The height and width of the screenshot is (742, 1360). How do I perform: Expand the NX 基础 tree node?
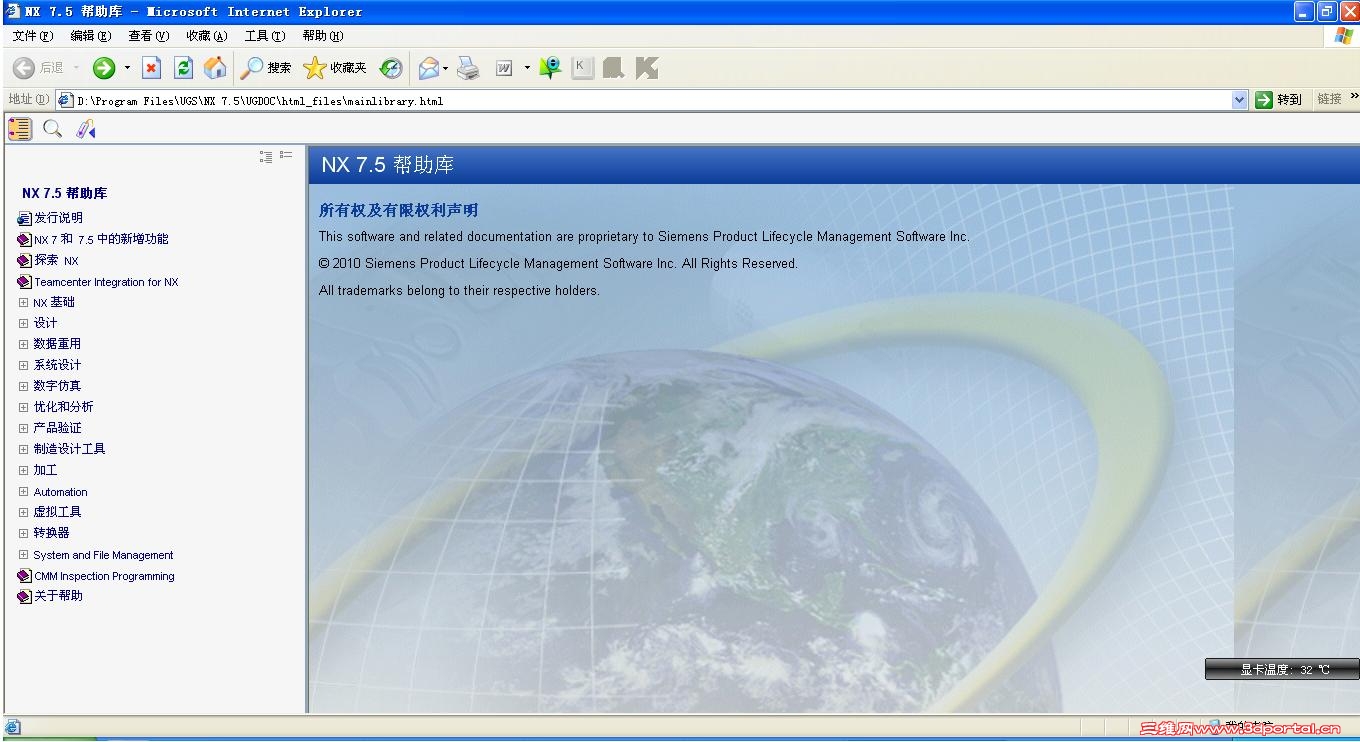click(24, 302)
